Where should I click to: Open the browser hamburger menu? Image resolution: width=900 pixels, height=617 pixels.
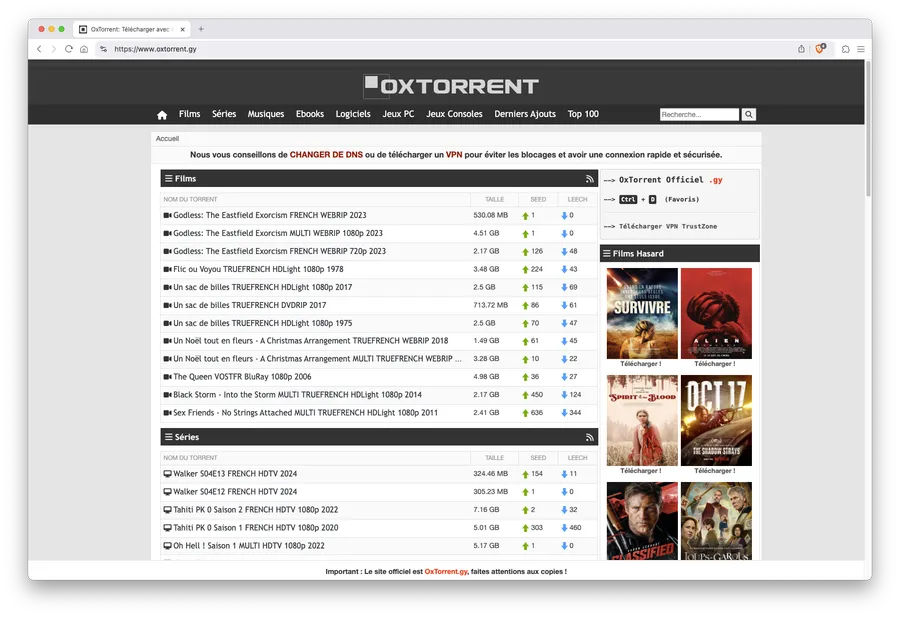(861, 49)
